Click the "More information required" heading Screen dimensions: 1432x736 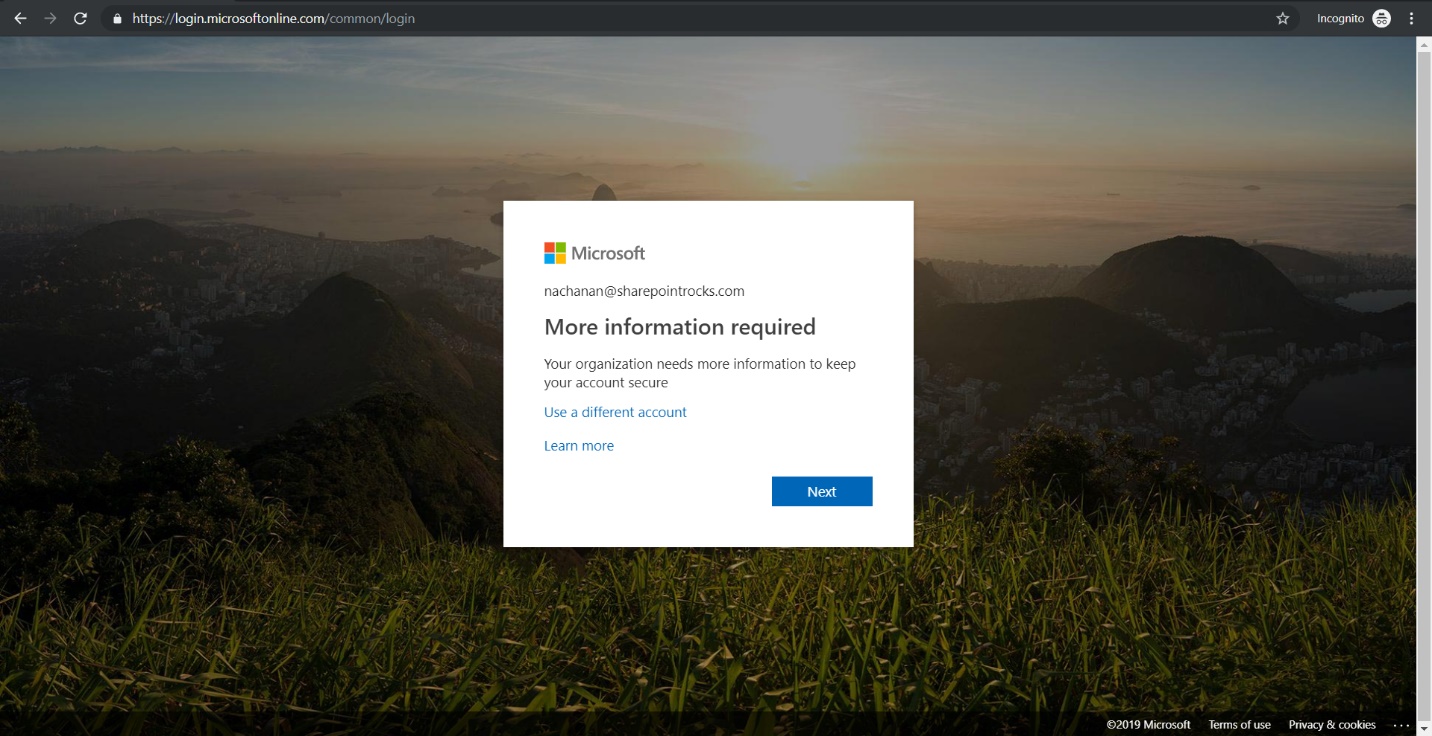pos(679,327)
